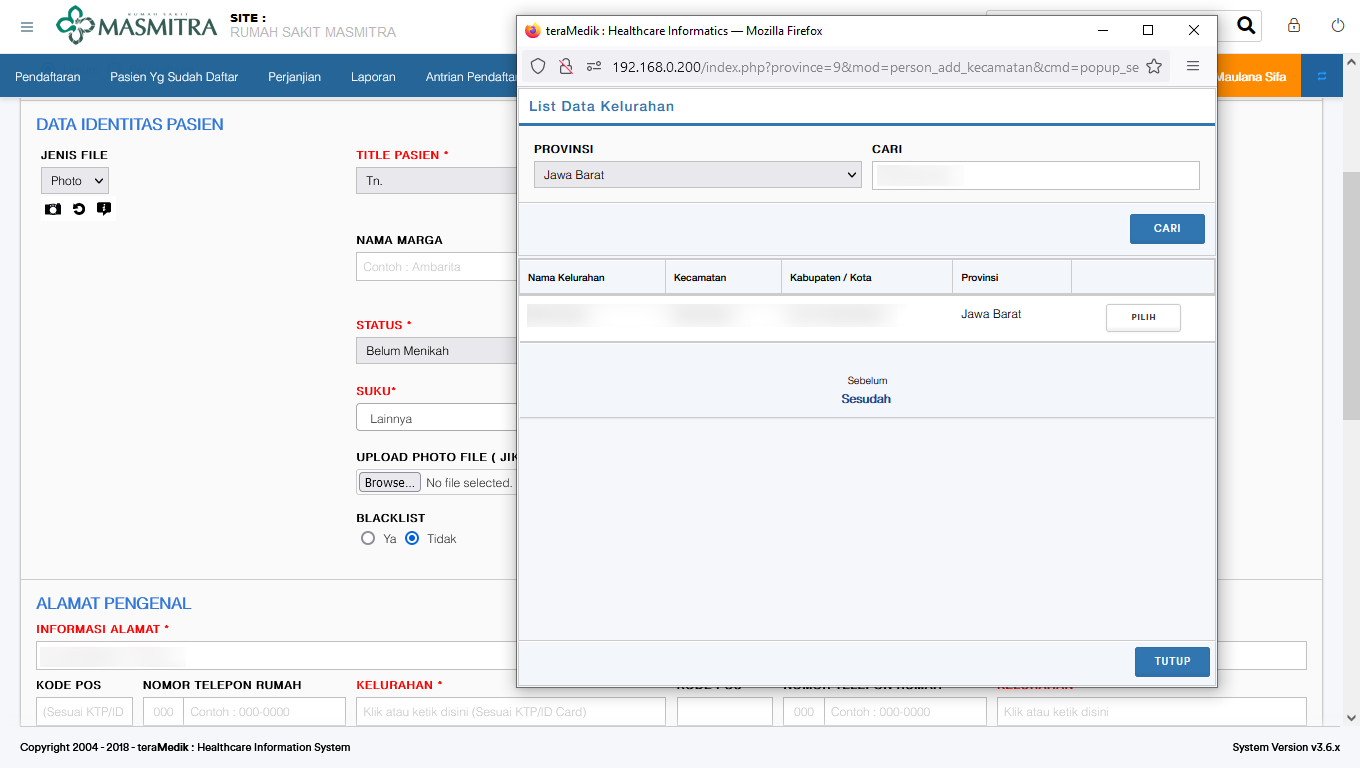The height and width of the screenshot is (768, 1360).
Task: Open the Laporan menu
Action: pyautogui.click(x=373, y=76)
